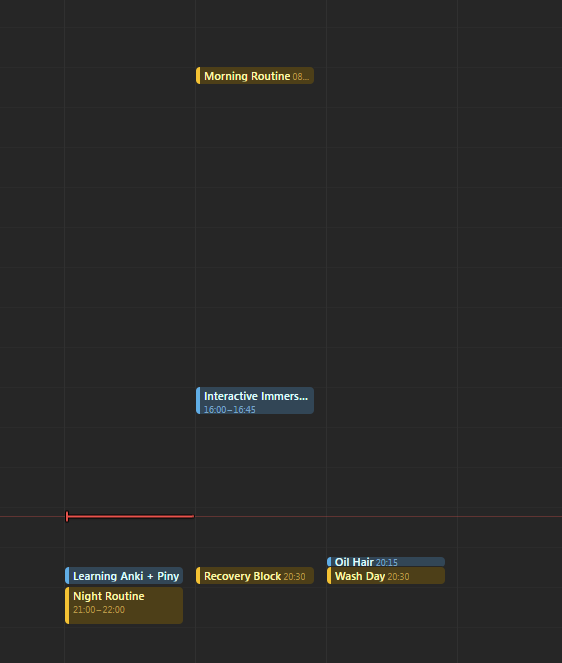Open the Night Routine event block

(x=124, y=605)
